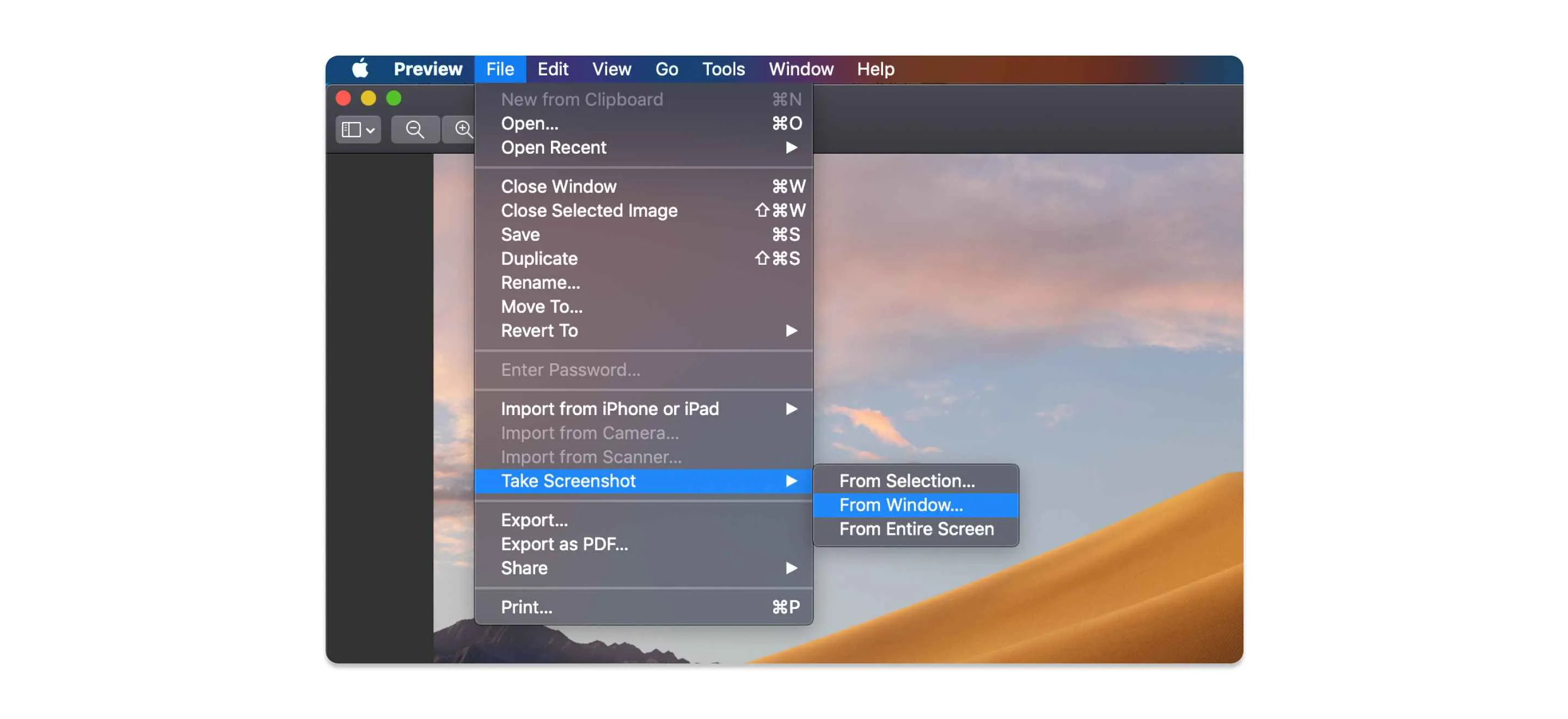Expand the Take Screenshot submenu arrow
The height and width of the screenshot is (719, 1568).
pos(792,480)
